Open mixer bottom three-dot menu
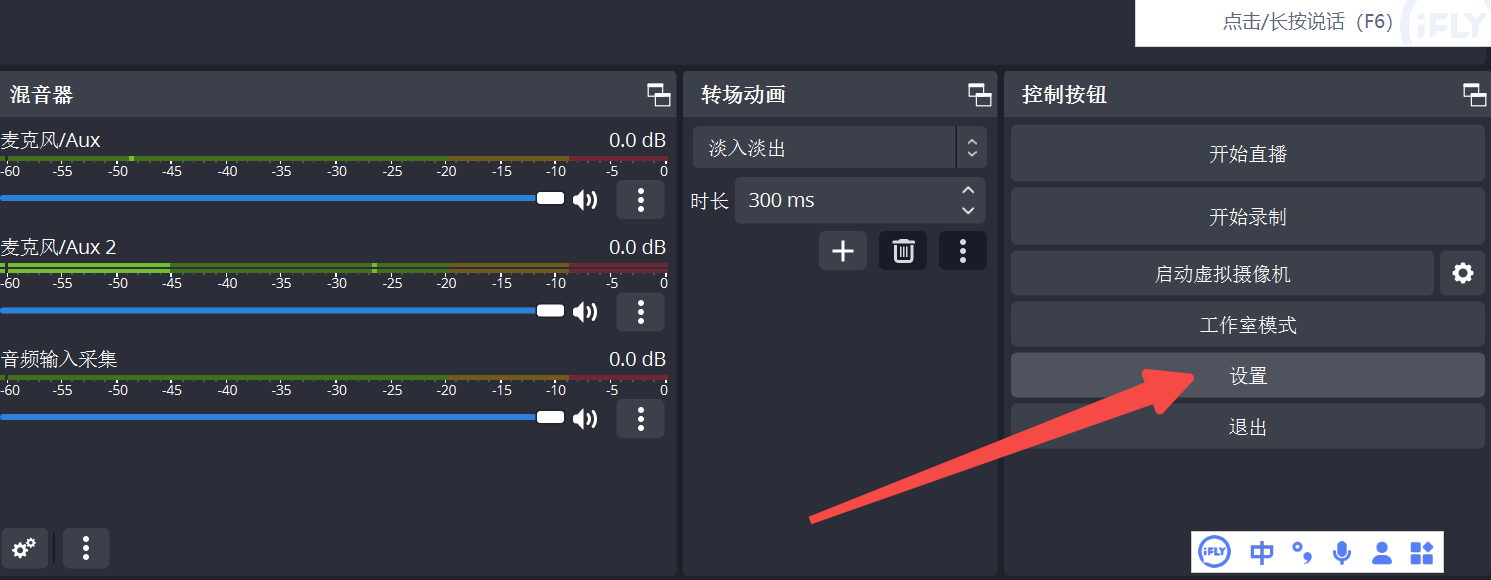 pyautogui.click(x=86, y=548)
